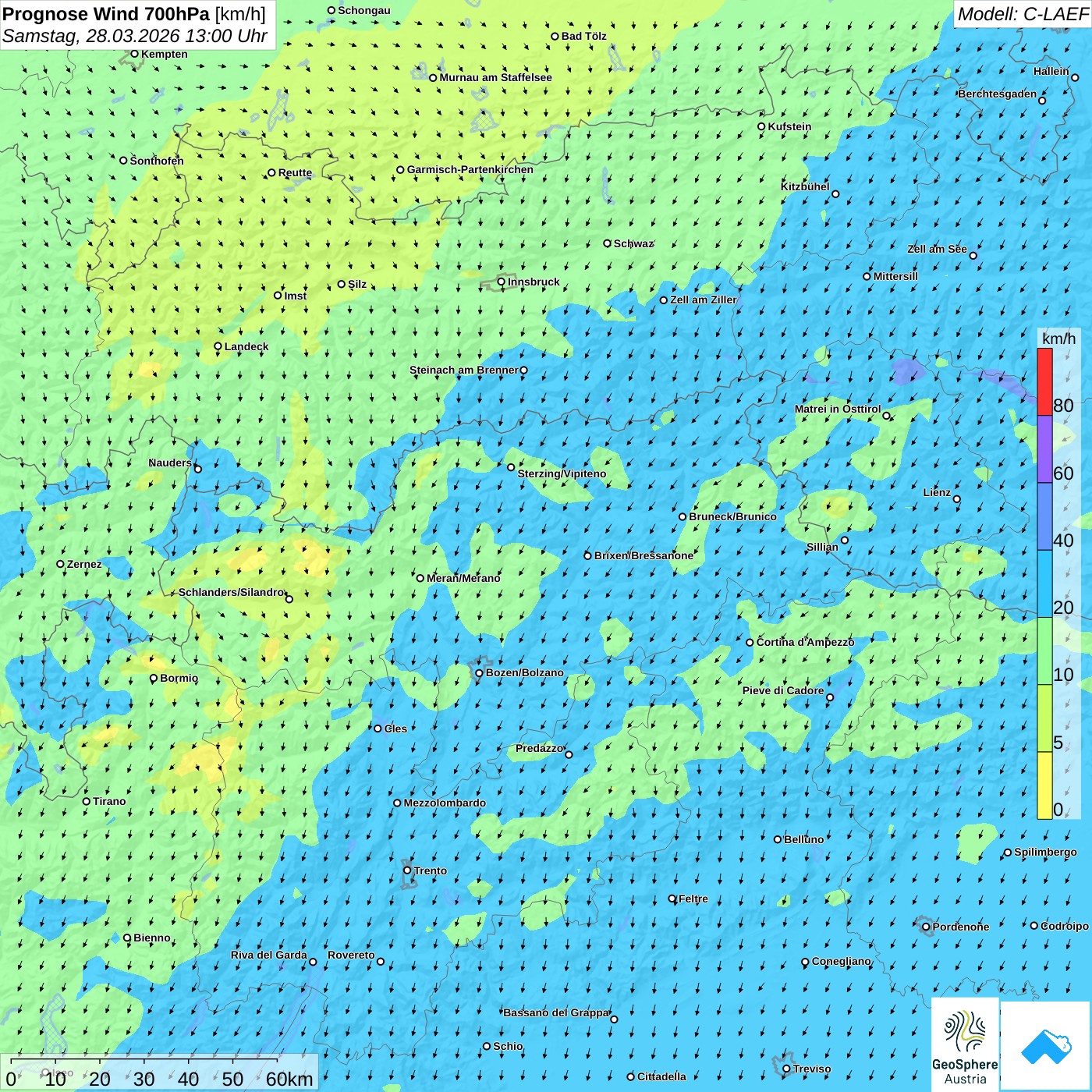This screenshot has height=1092, width=1092.
Task: Click the Belluno location marker
Action: (777, 839)
